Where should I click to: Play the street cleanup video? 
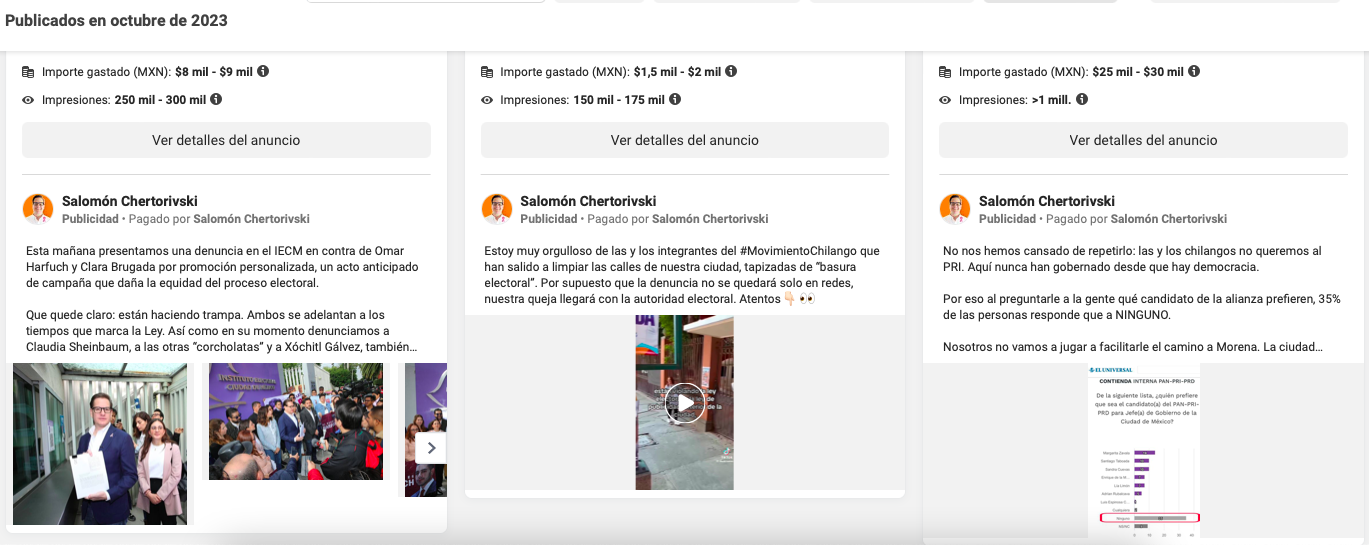tap(685, 403)
